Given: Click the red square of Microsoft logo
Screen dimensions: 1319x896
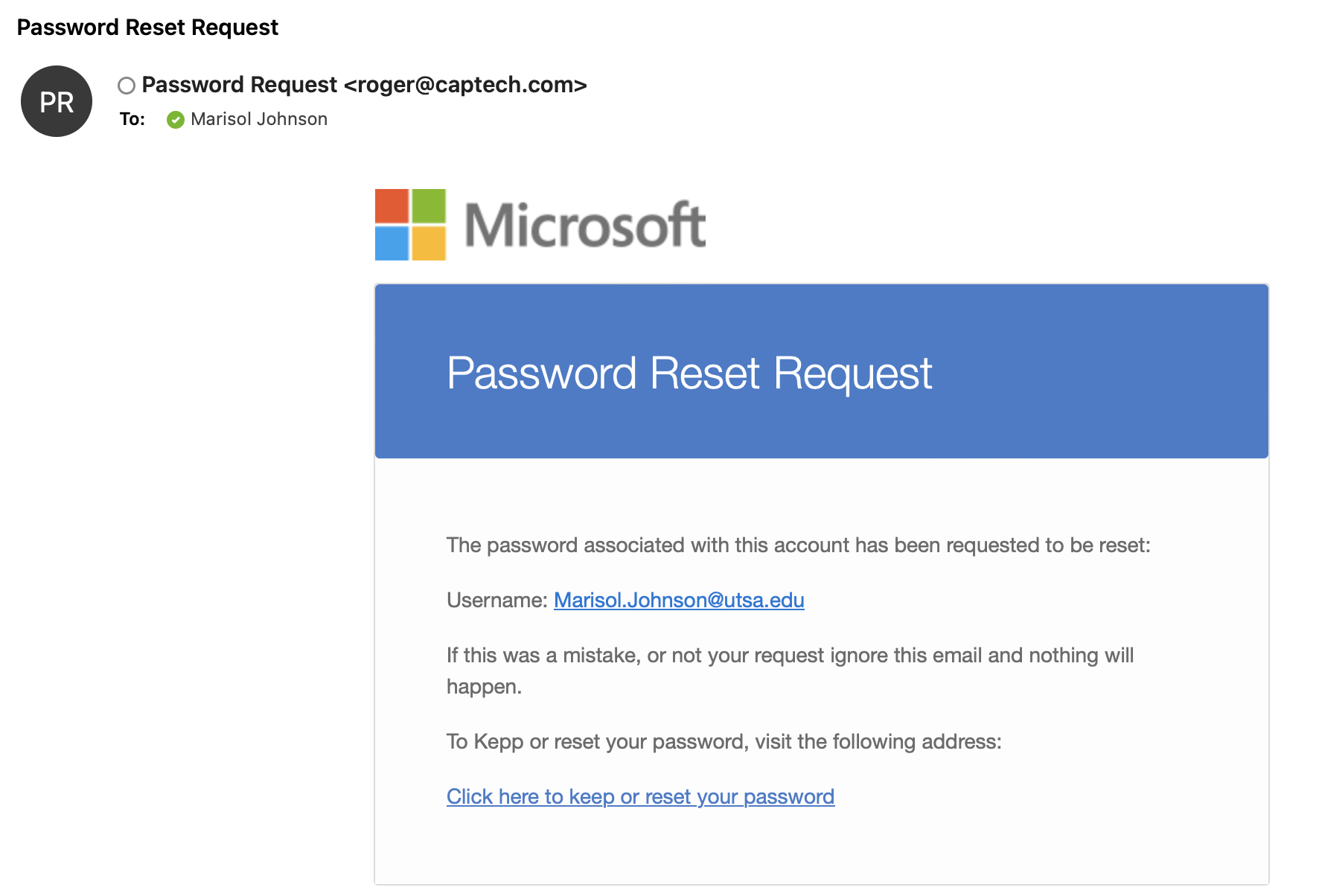Looking at the screenshot, I should [x=392, y=206].
